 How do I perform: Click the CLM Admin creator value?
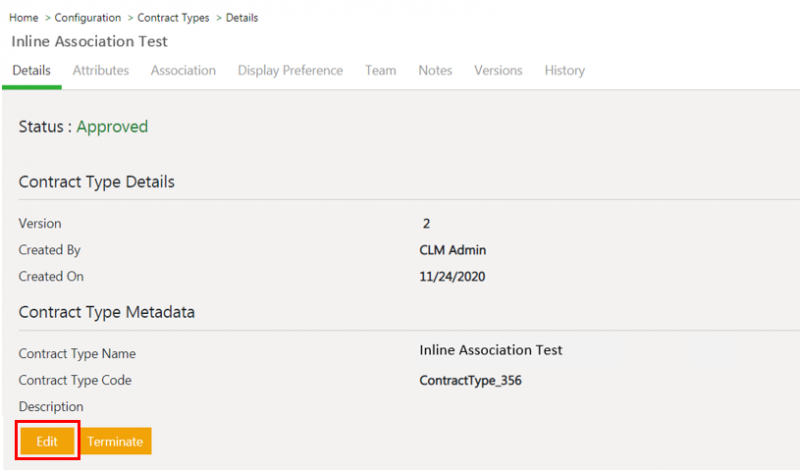click(453, 250)
